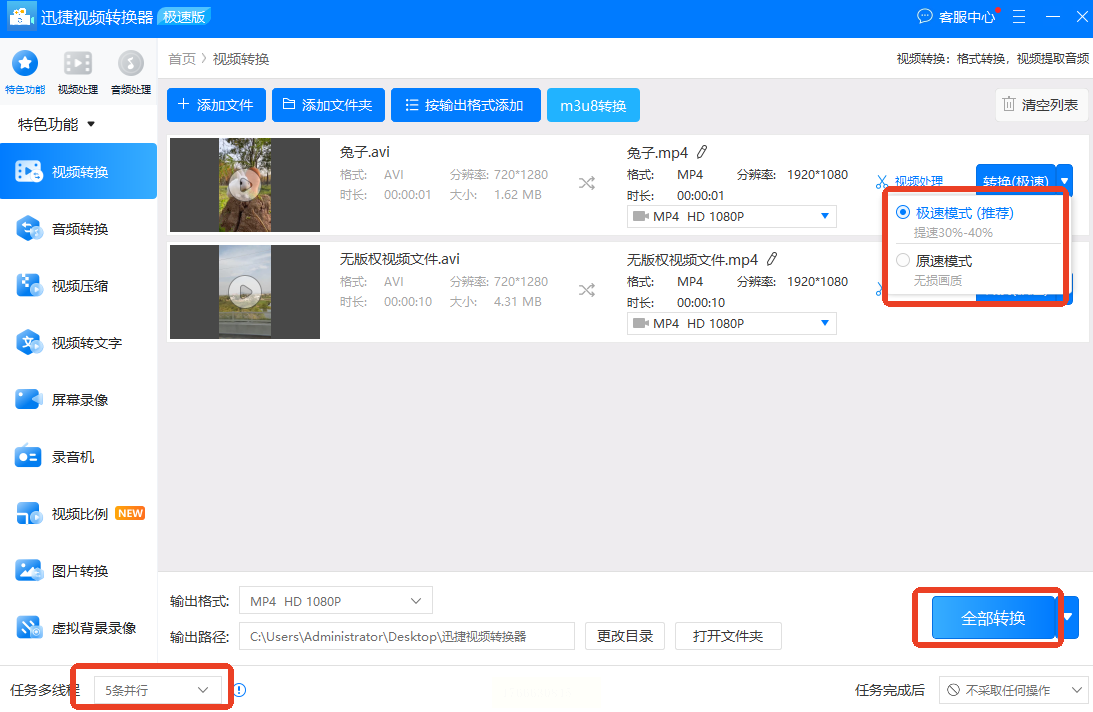Click the blue info icon beside 5条并行
1093x712 pixels.
pos(240,690)
